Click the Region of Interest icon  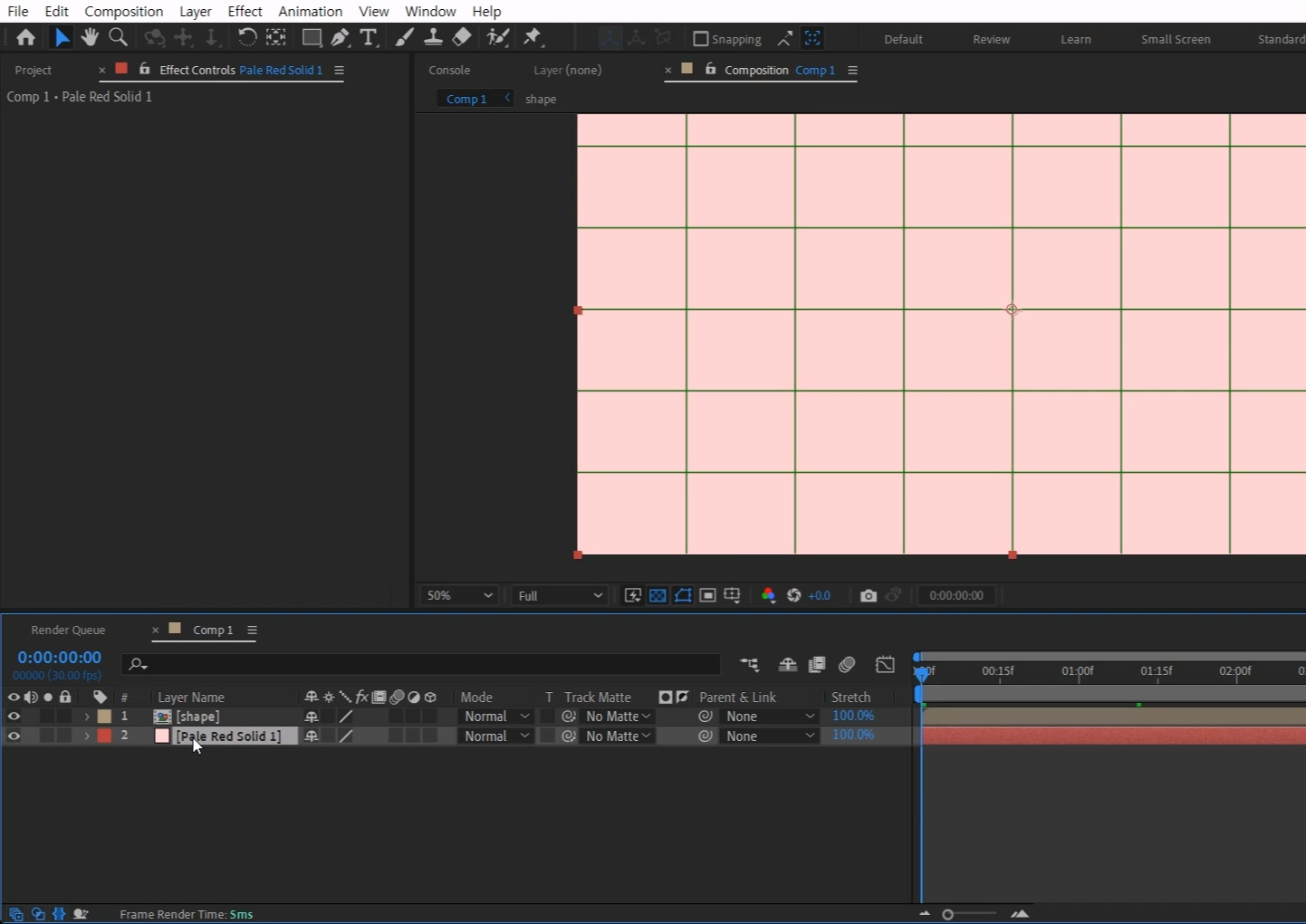[708, 595]
